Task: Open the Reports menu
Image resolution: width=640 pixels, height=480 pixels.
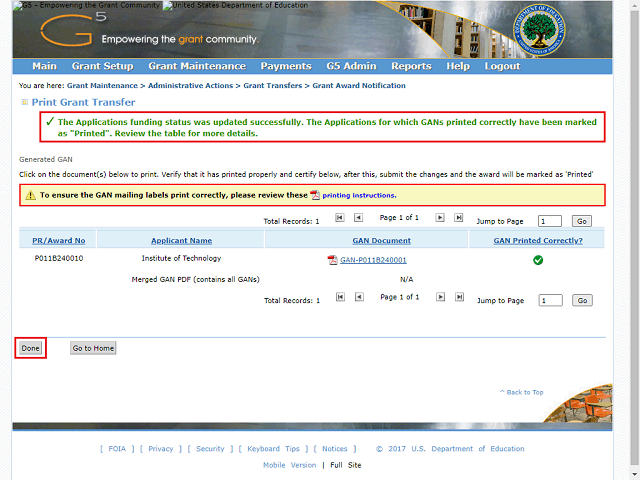Action: pos(411,66)
